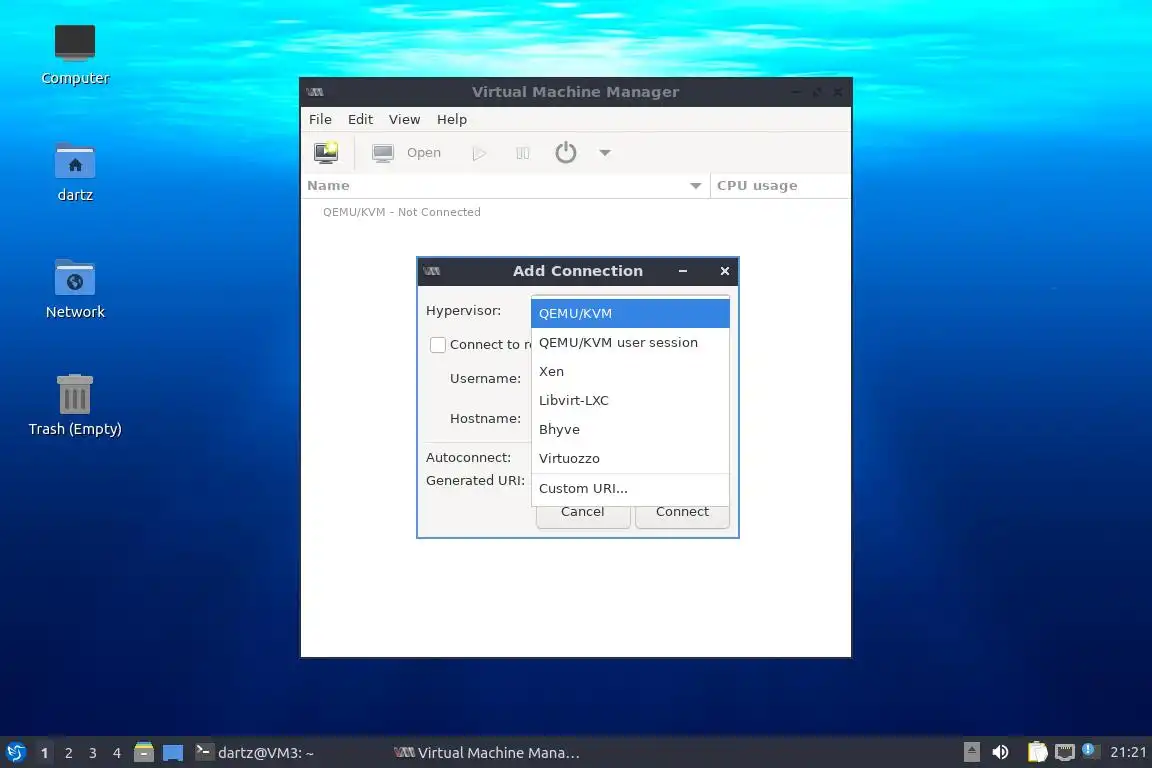This screenshot has height=768, width=1152.
Task: Click the Open console monitor icon
Action: tap(383, 153)
